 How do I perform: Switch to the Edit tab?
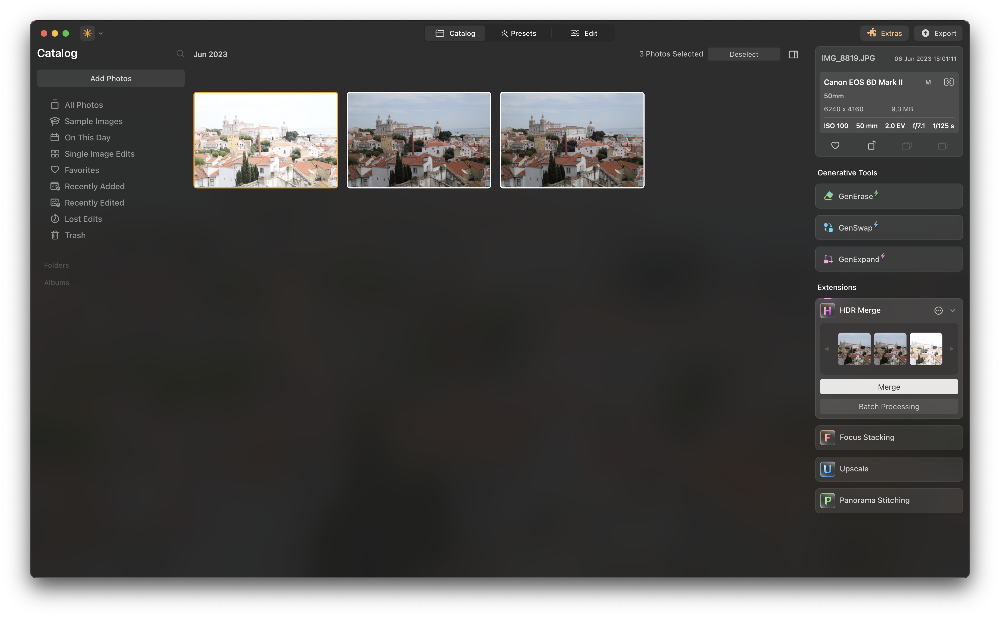[x=584, y=34]
